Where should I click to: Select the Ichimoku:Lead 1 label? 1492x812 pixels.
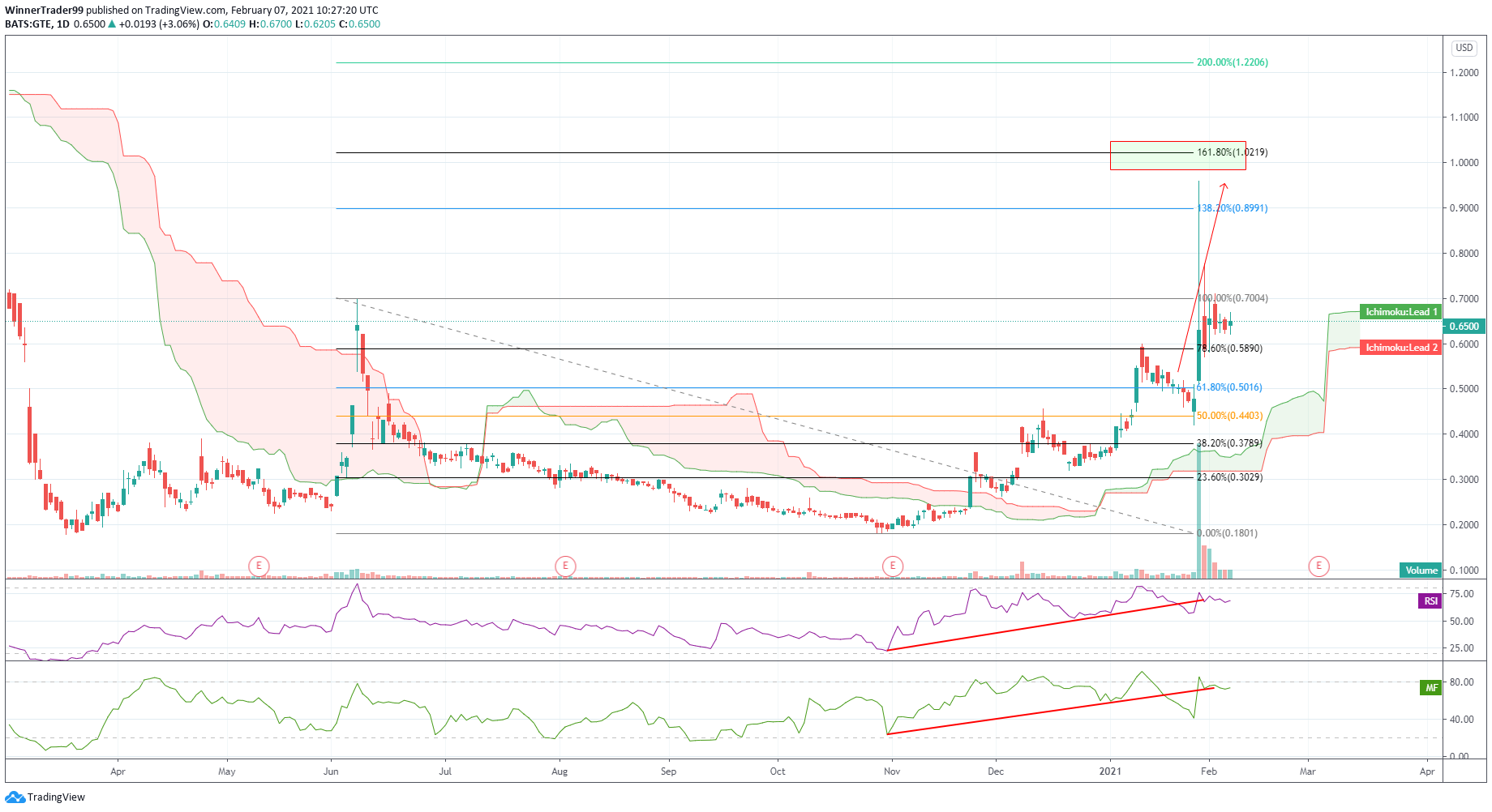[x=1400, y=312]
